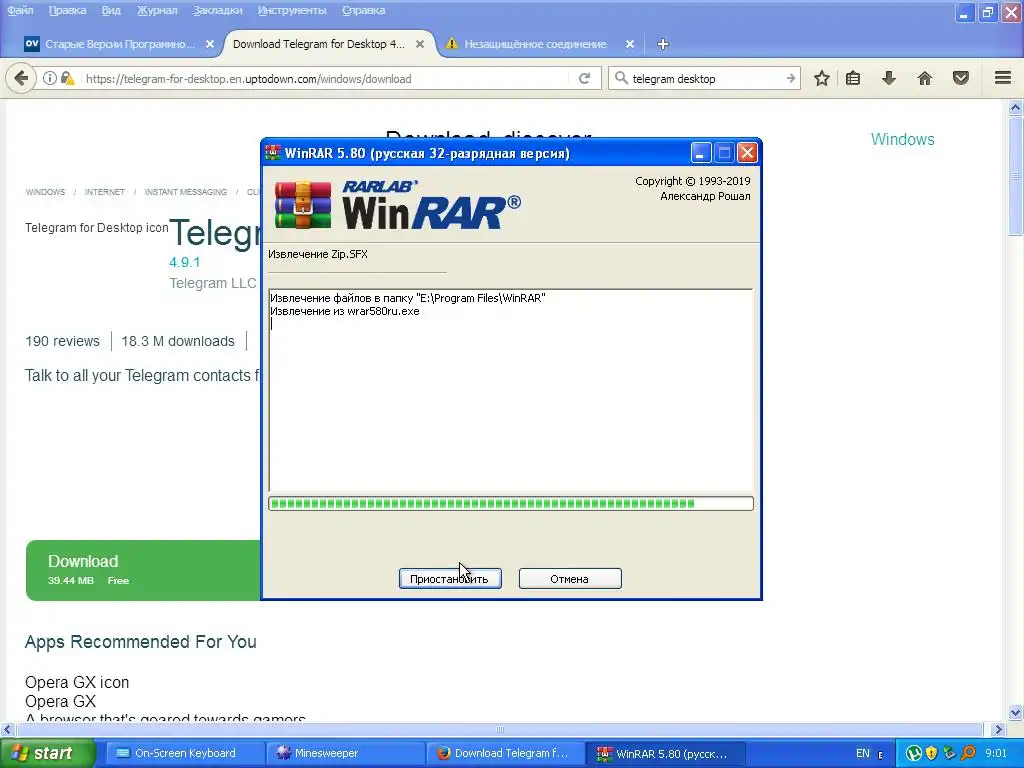This screenshot has width=1024, height=768.
Task: Click the Отмена button
Action: 569,579
